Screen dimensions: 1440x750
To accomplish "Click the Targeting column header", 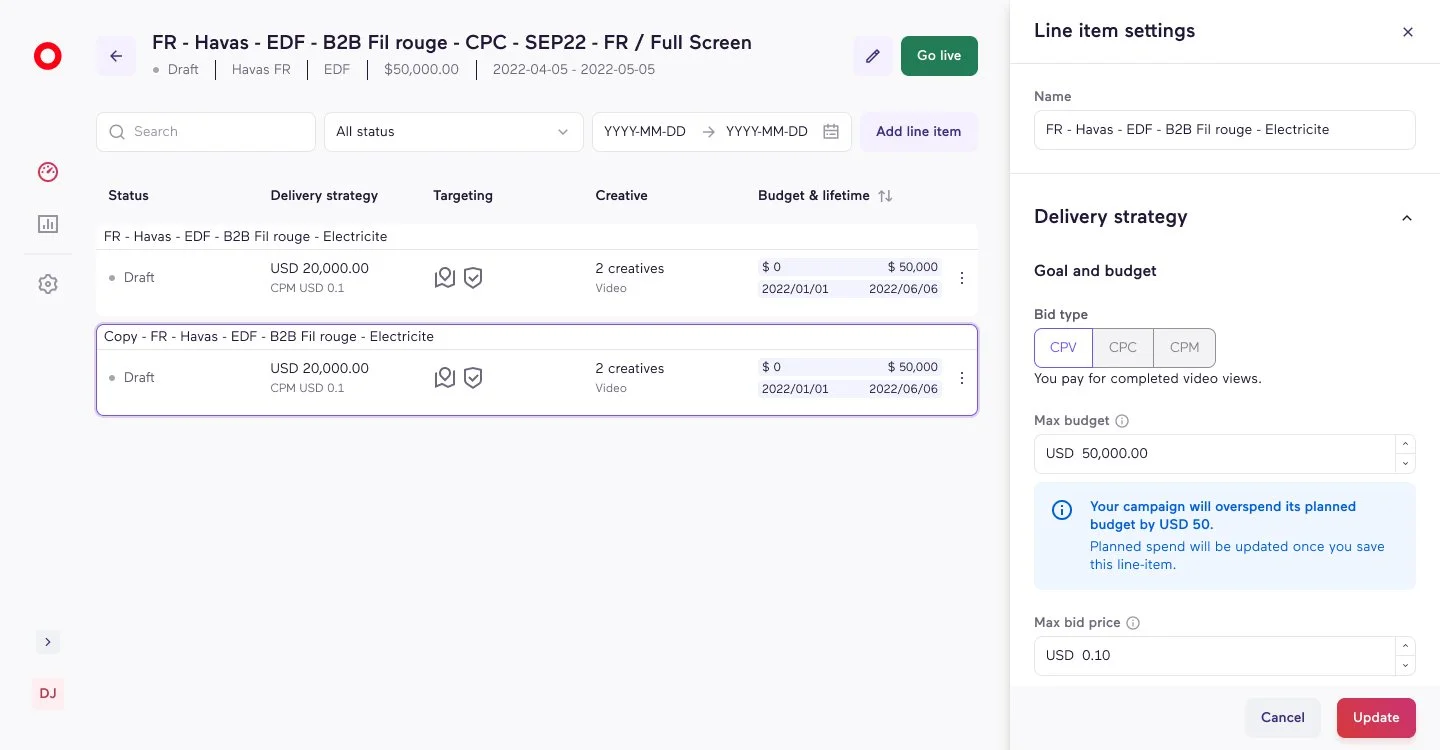I will tap(463, 196).
